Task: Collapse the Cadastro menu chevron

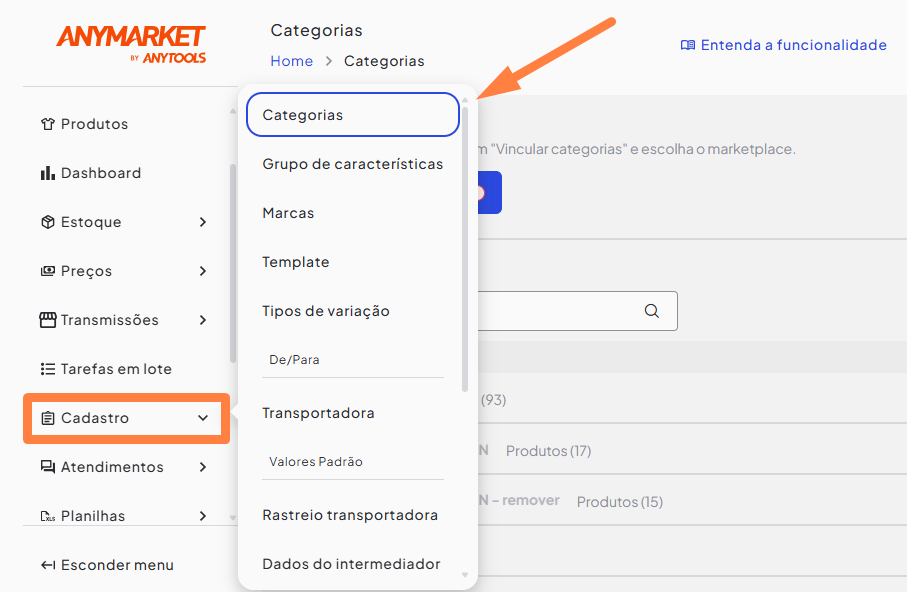Action: tap(203, 418)
